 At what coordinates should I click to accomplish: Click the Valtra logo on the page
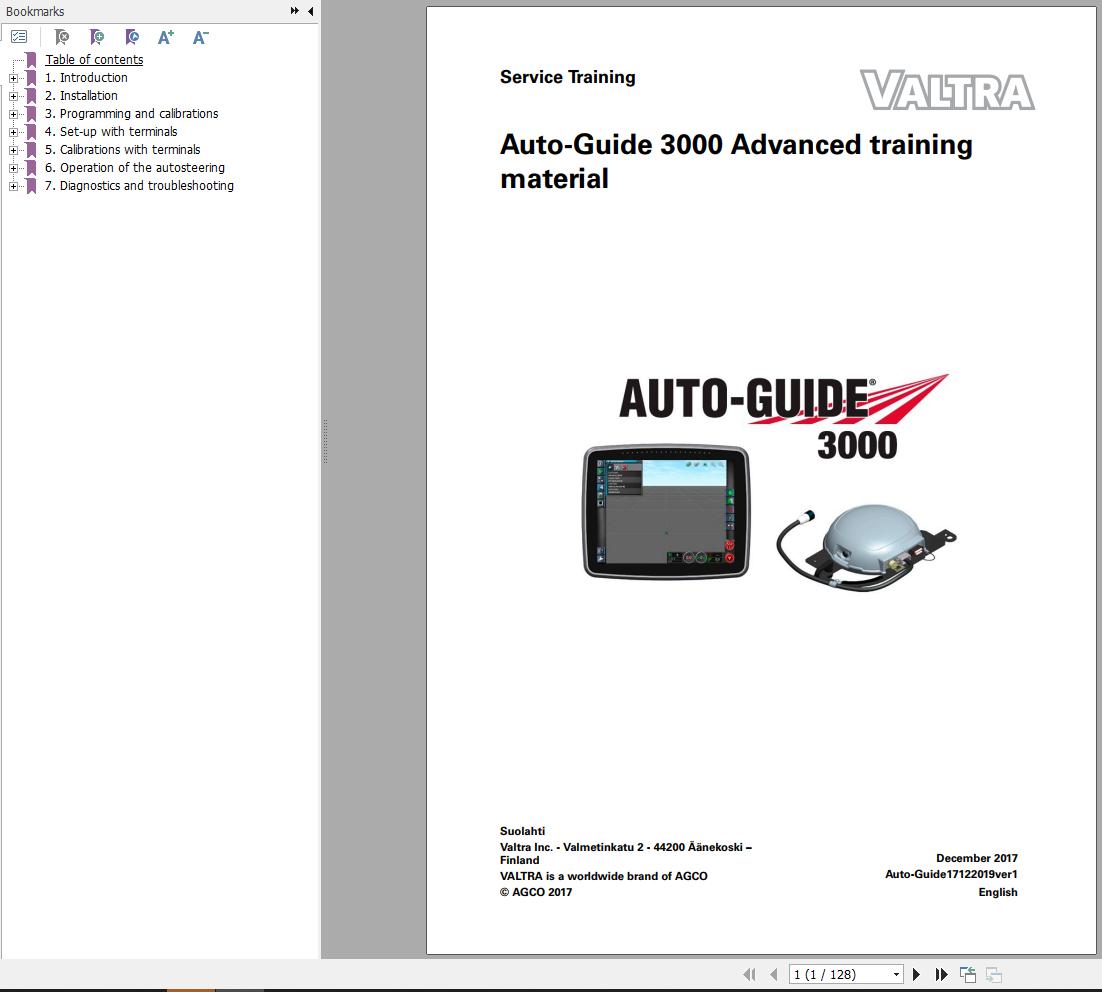point(947,90)
